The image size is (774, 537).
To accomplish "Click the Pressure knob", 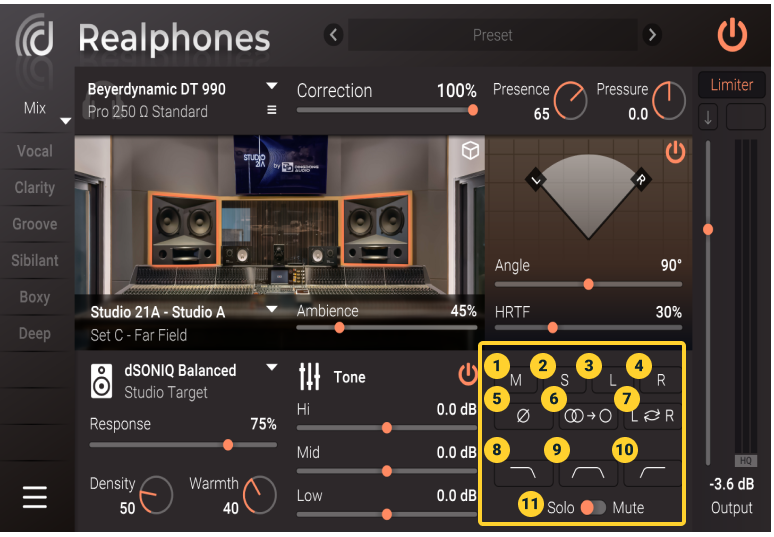I will (669, 100).
